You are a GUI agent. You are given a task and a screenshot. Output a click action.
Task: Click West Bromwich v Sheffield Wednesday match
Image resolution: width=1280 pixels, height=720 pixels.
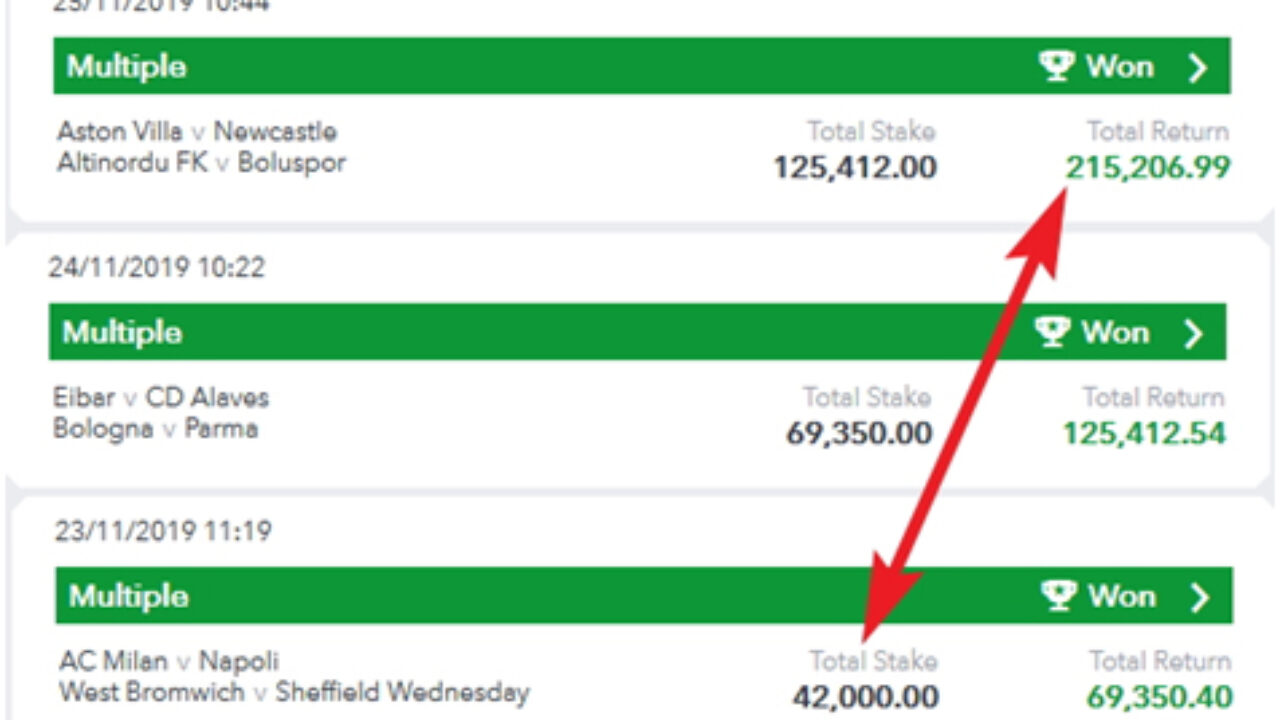tap(294, 691)
